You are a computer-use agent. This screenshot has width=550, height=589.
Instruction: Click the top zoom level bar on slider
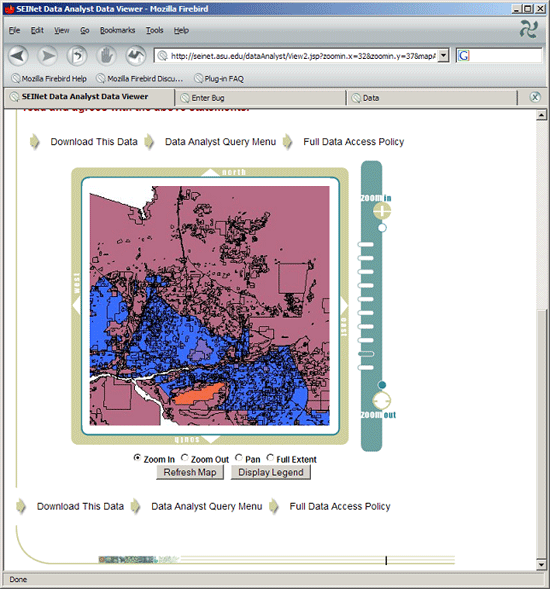tap(366, 245)
